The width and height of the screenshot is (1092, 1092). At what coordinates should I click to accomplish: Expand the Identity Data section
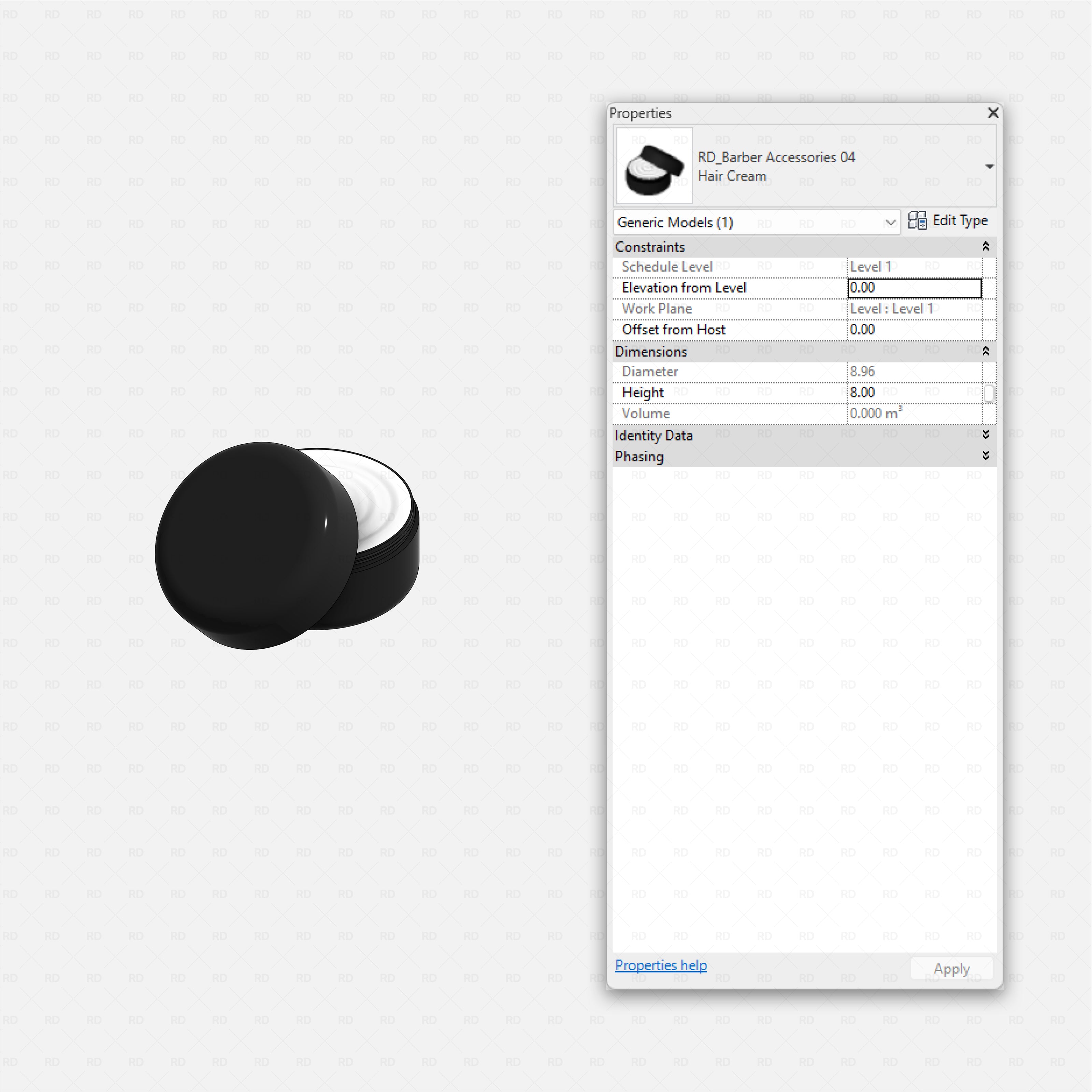[985, 435]
